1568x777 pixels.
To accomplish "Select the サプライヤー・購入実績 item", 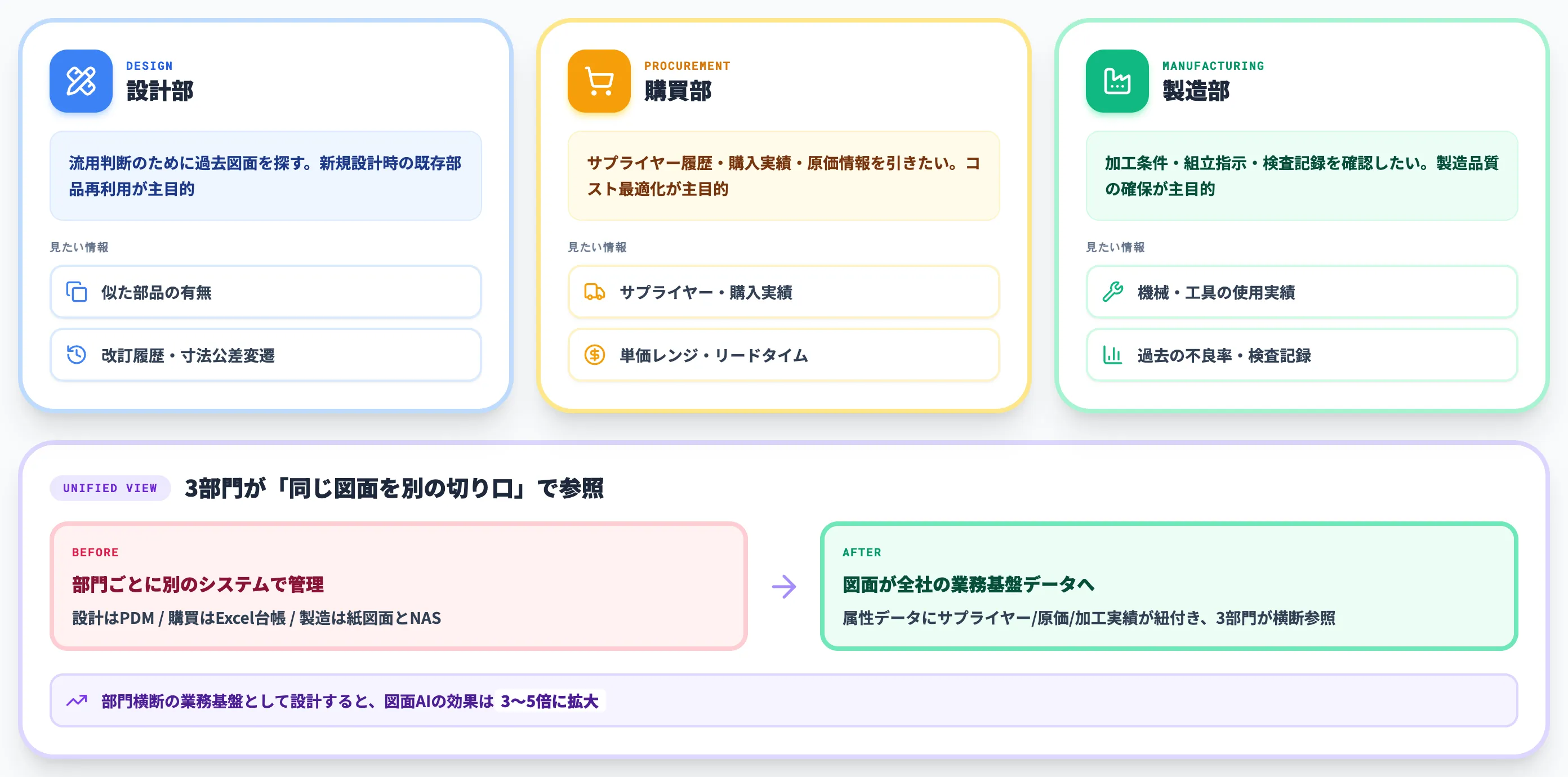I will [783, 292].
